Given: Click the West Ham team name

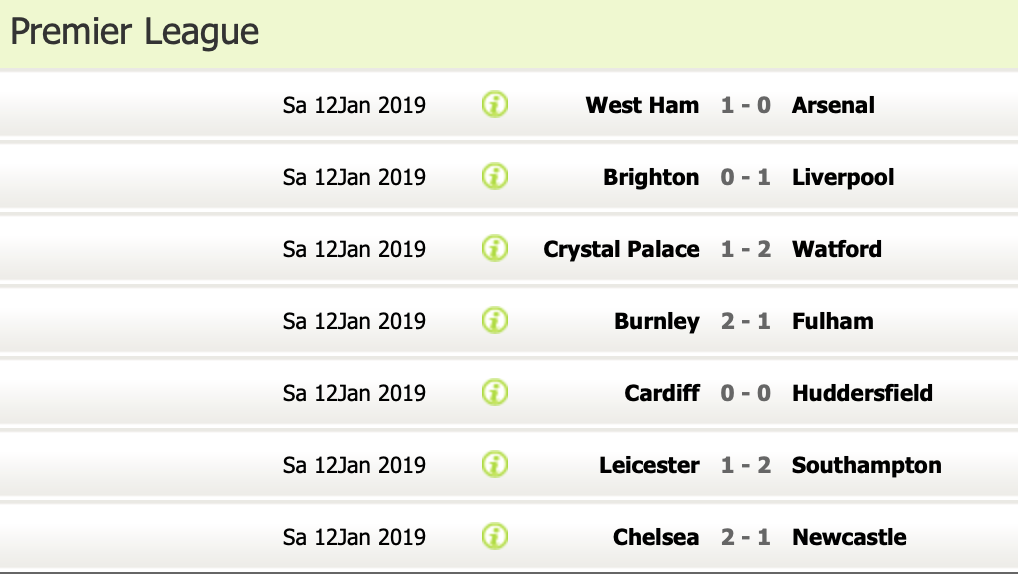Looking at the screenshot, I should pyautogui.click(x=642, y=105).
